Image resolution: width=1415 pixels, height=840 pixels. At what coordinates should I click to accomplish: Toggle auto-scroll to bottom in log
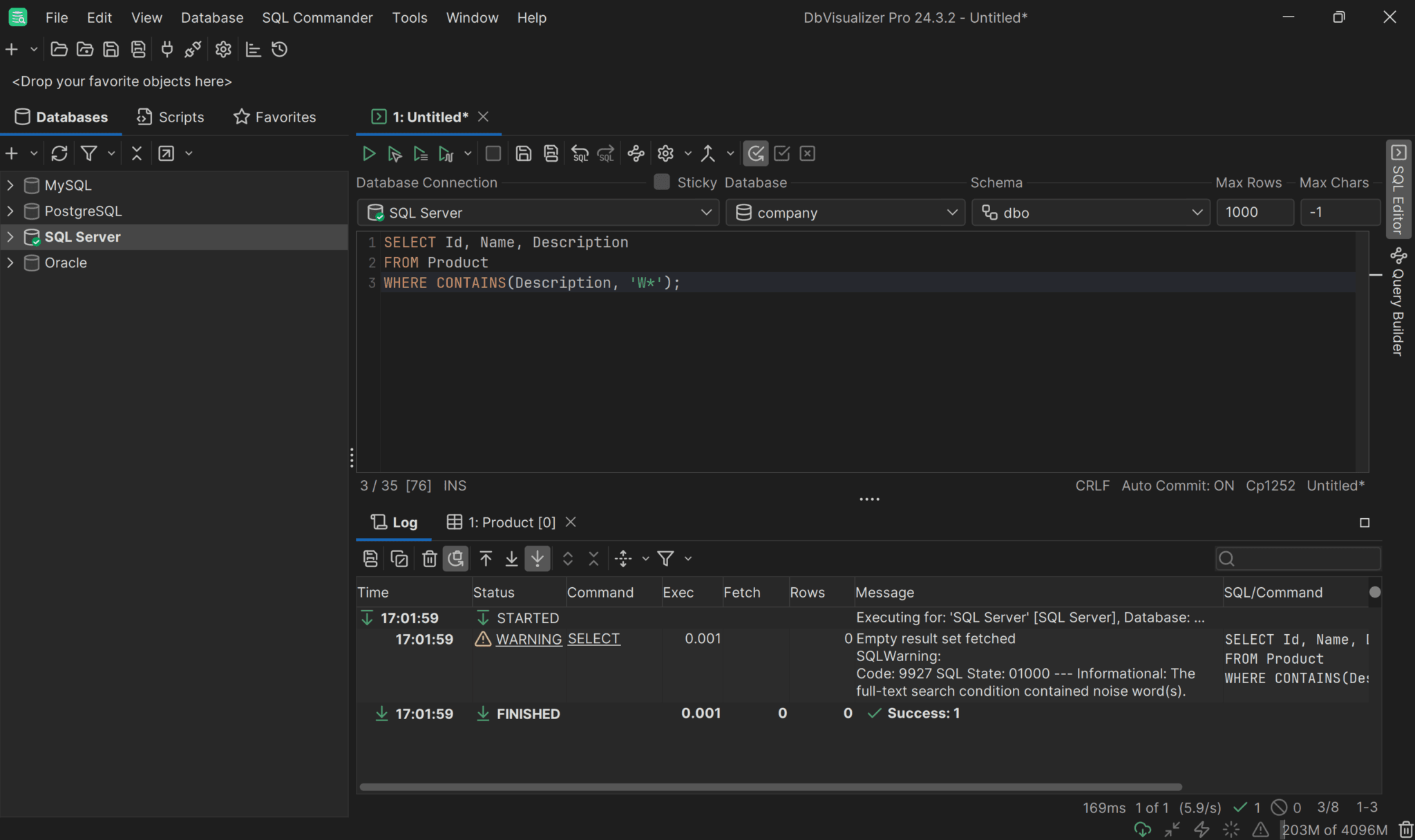click(x=538, y=558)
